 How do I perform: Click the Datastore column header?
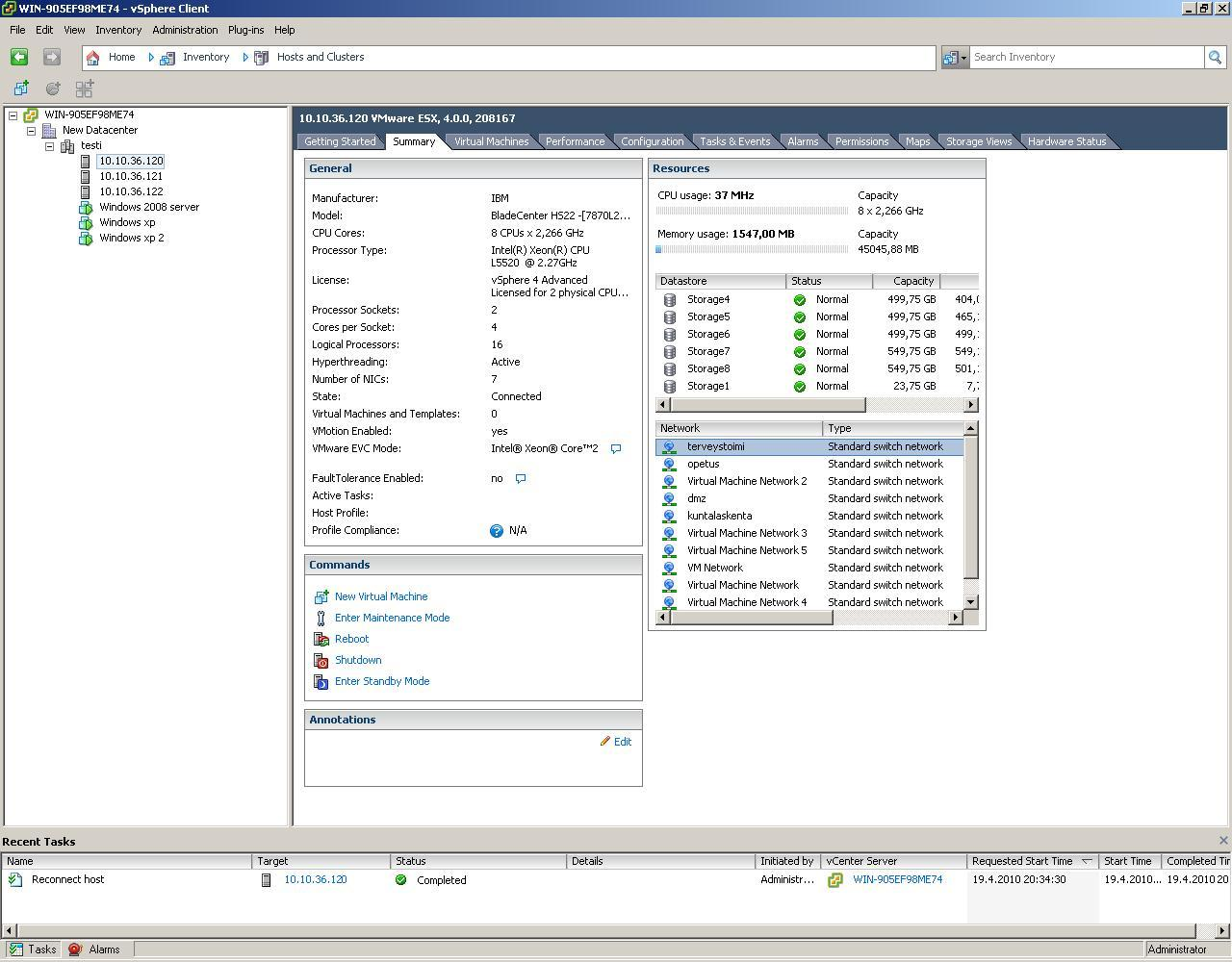point(721,281)
